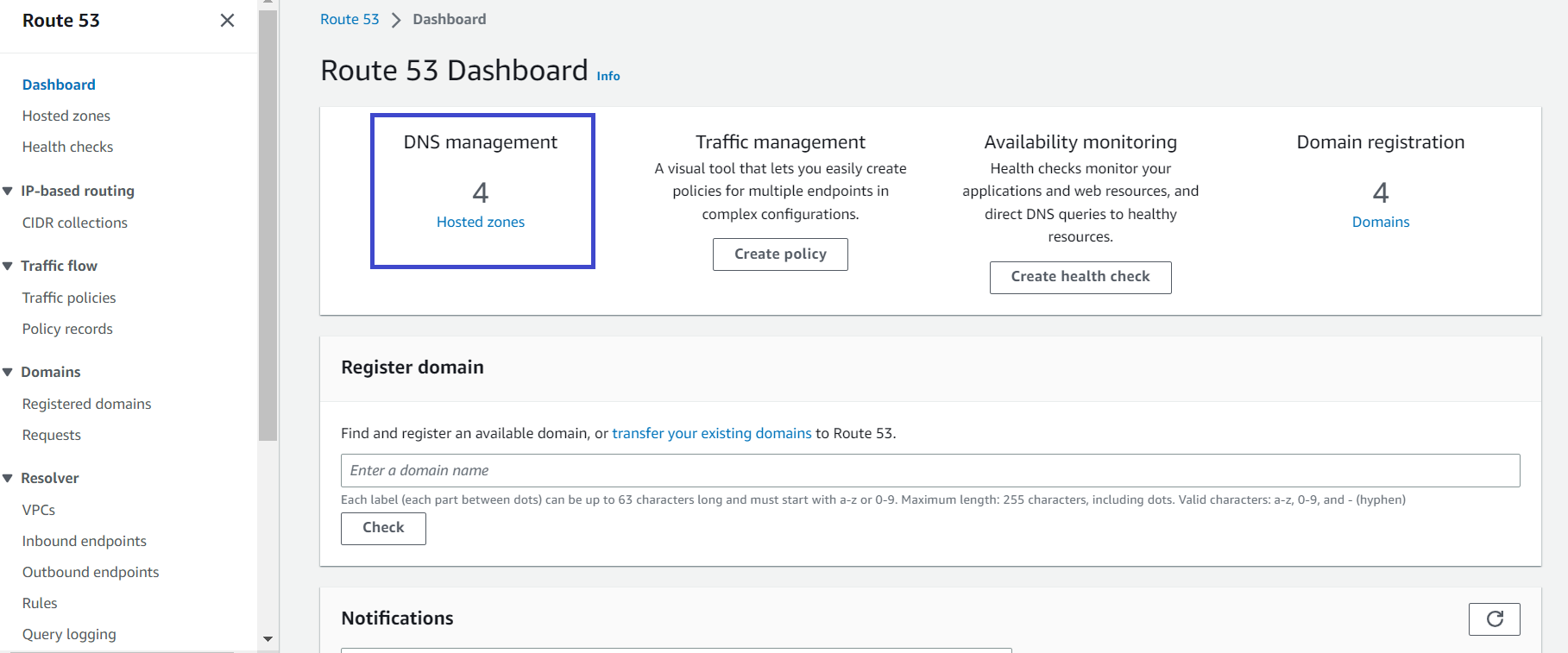Focus the Enter a domain name field
This screenshot has width=1568, height=653.
[x=930, y=470]
